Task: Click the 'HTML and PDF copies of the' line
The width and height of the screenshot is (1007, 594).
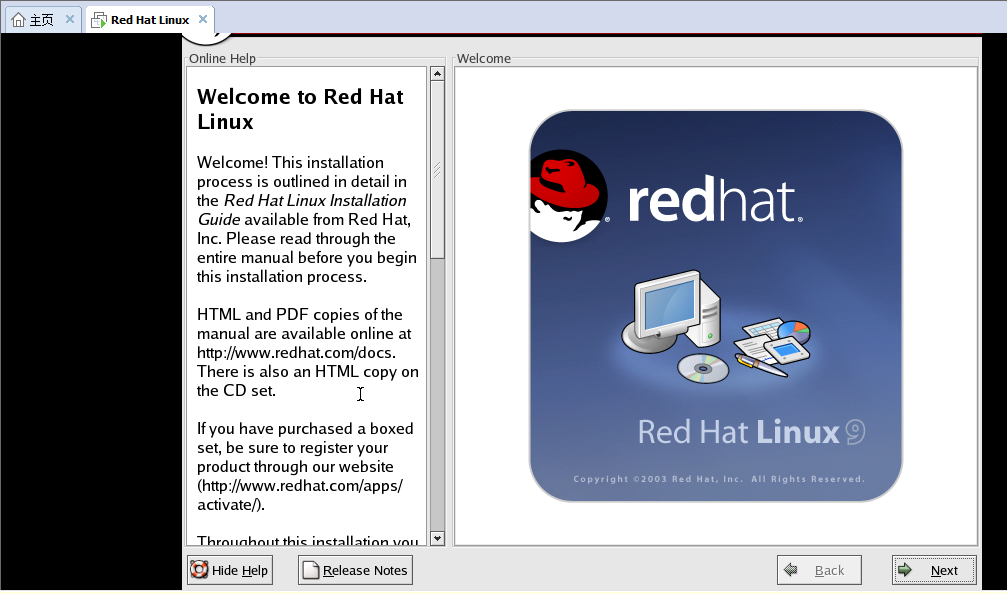Action: (300, 315)
